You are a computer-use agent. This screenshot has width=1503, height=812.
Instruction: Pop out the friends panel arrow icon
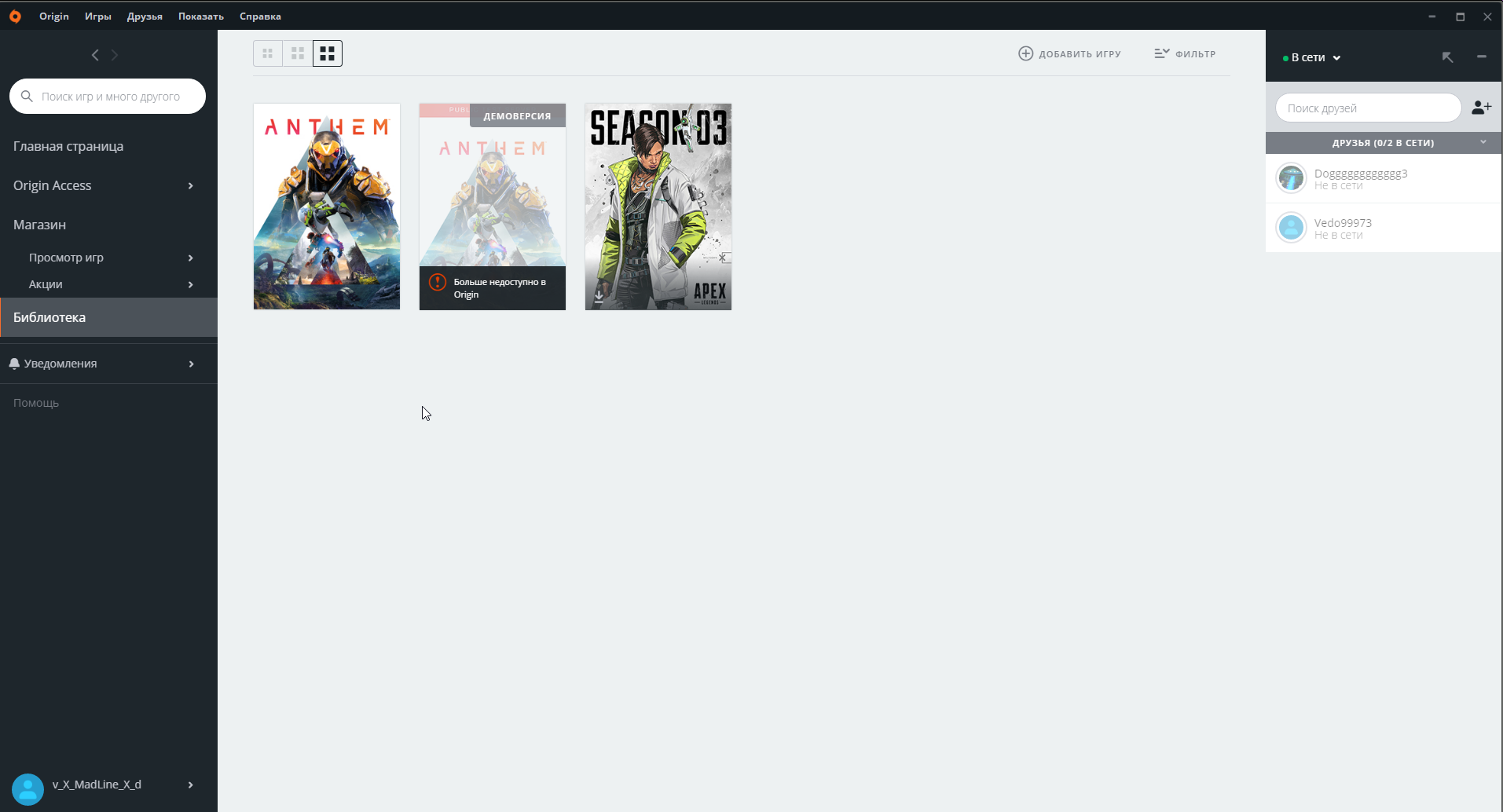(x=1448, y=57)
